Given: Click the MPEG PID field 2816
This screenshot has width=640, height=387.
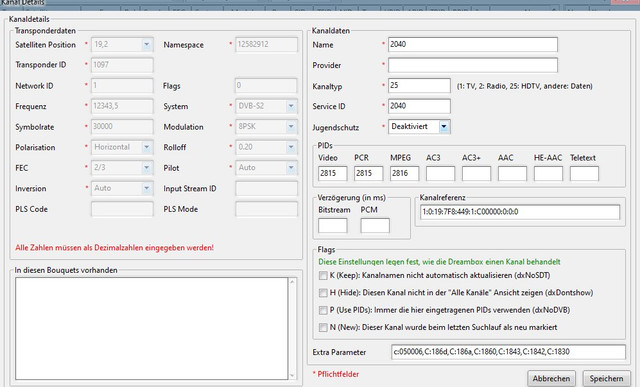Looking at the screenshot, I should (404, 173).
